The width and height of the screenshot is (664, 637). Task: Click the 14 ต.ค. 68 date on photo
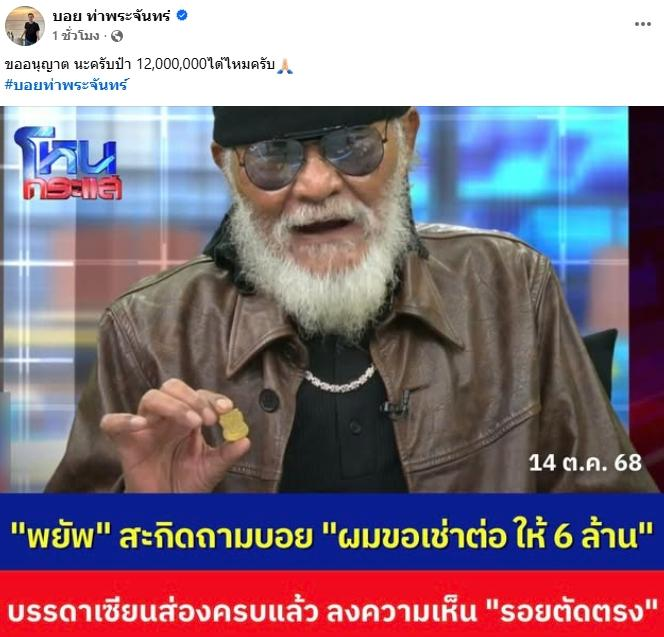(x=585, y=463)
